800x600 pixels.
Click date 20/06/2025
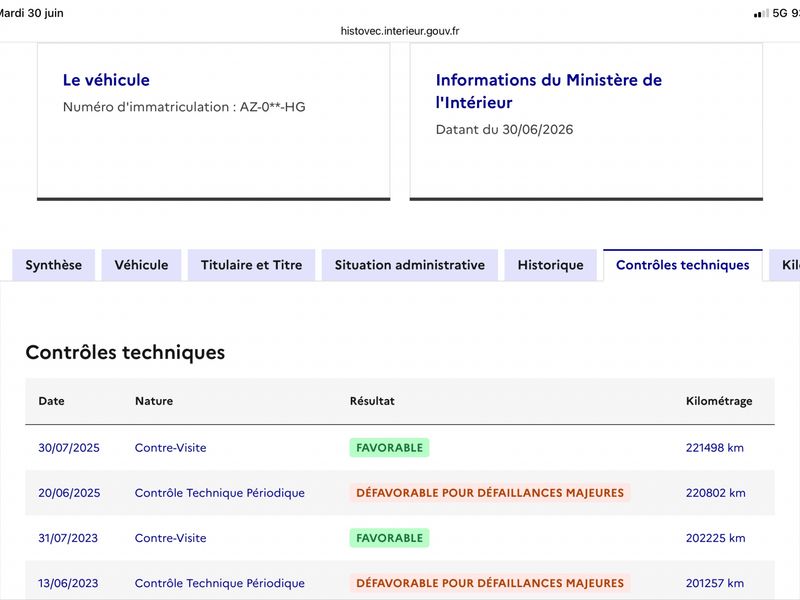(69, 493)
